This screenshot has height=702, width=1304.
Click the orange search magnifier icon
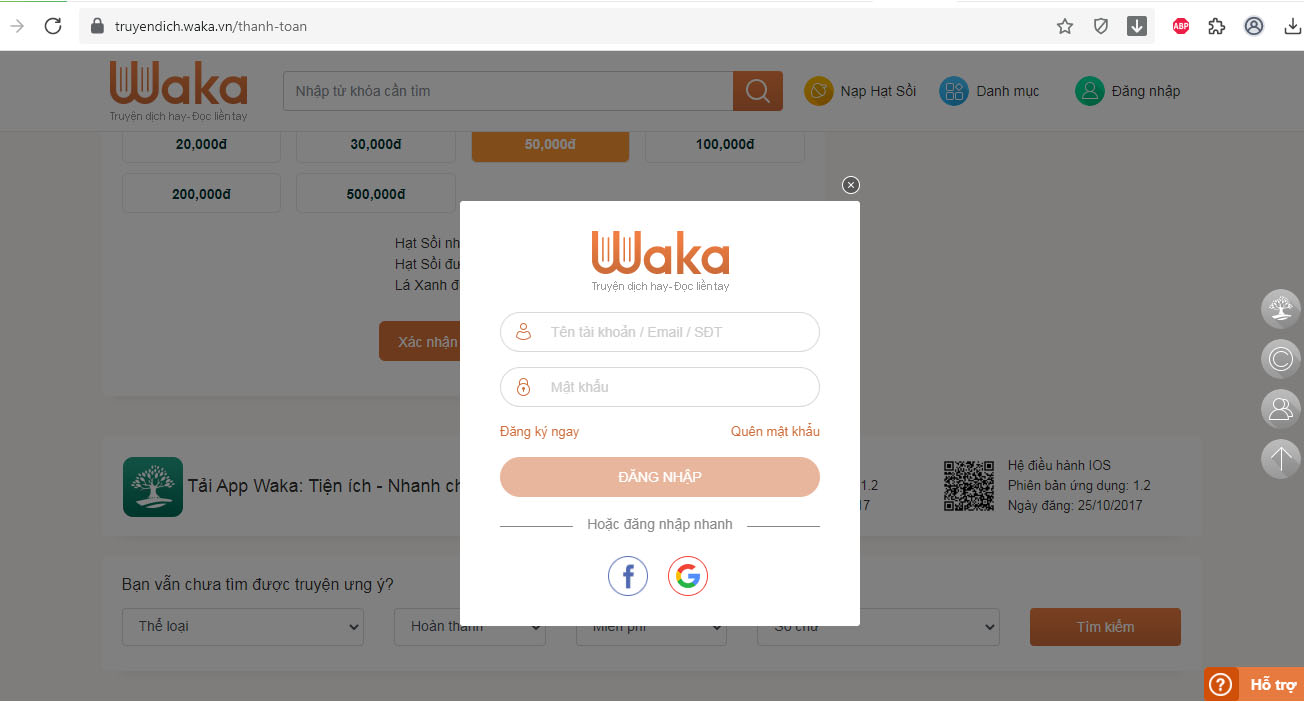[x=758, y=91]
